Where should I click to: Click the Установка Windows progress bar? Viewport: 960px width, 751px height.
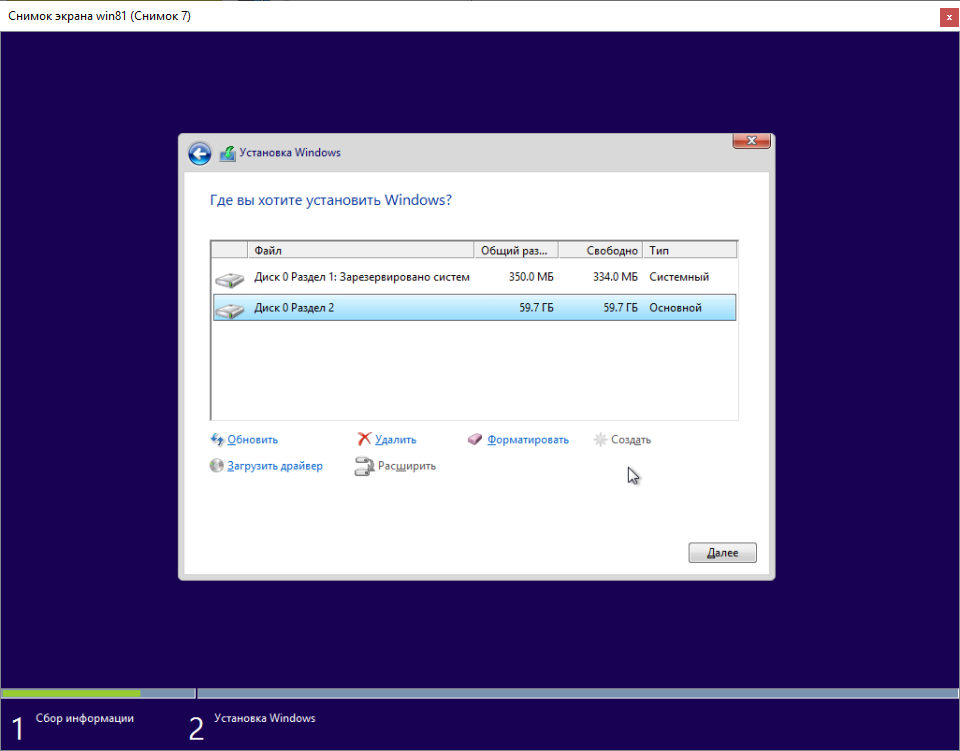pos(577,693)
